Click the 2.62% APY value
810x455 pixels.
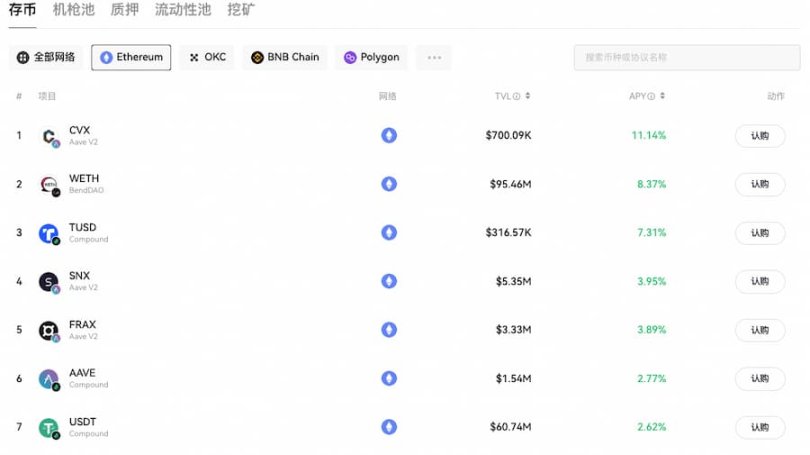[651, 427]
